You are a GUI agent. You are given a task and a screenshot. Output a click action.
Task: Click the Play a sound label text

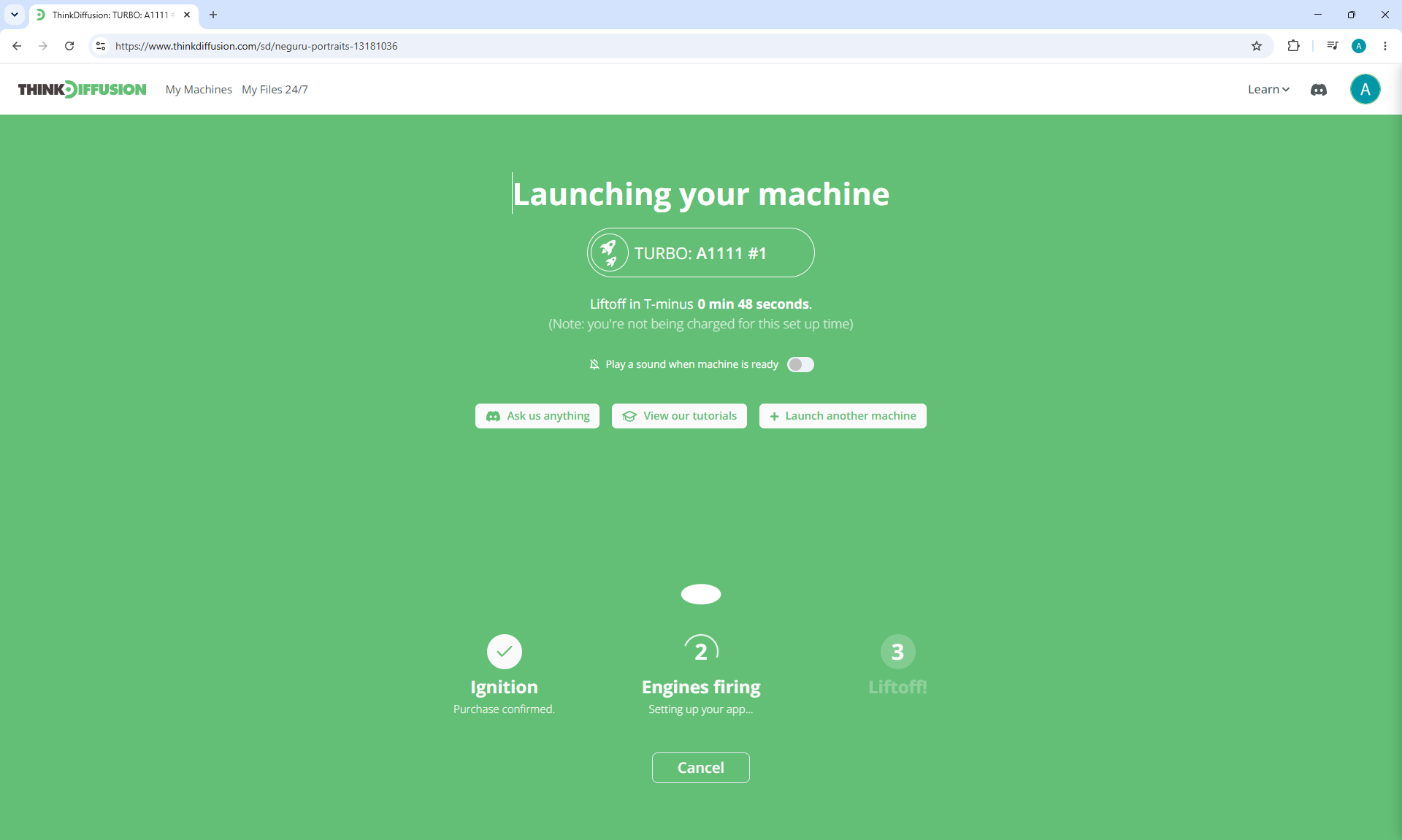(692, 364)
